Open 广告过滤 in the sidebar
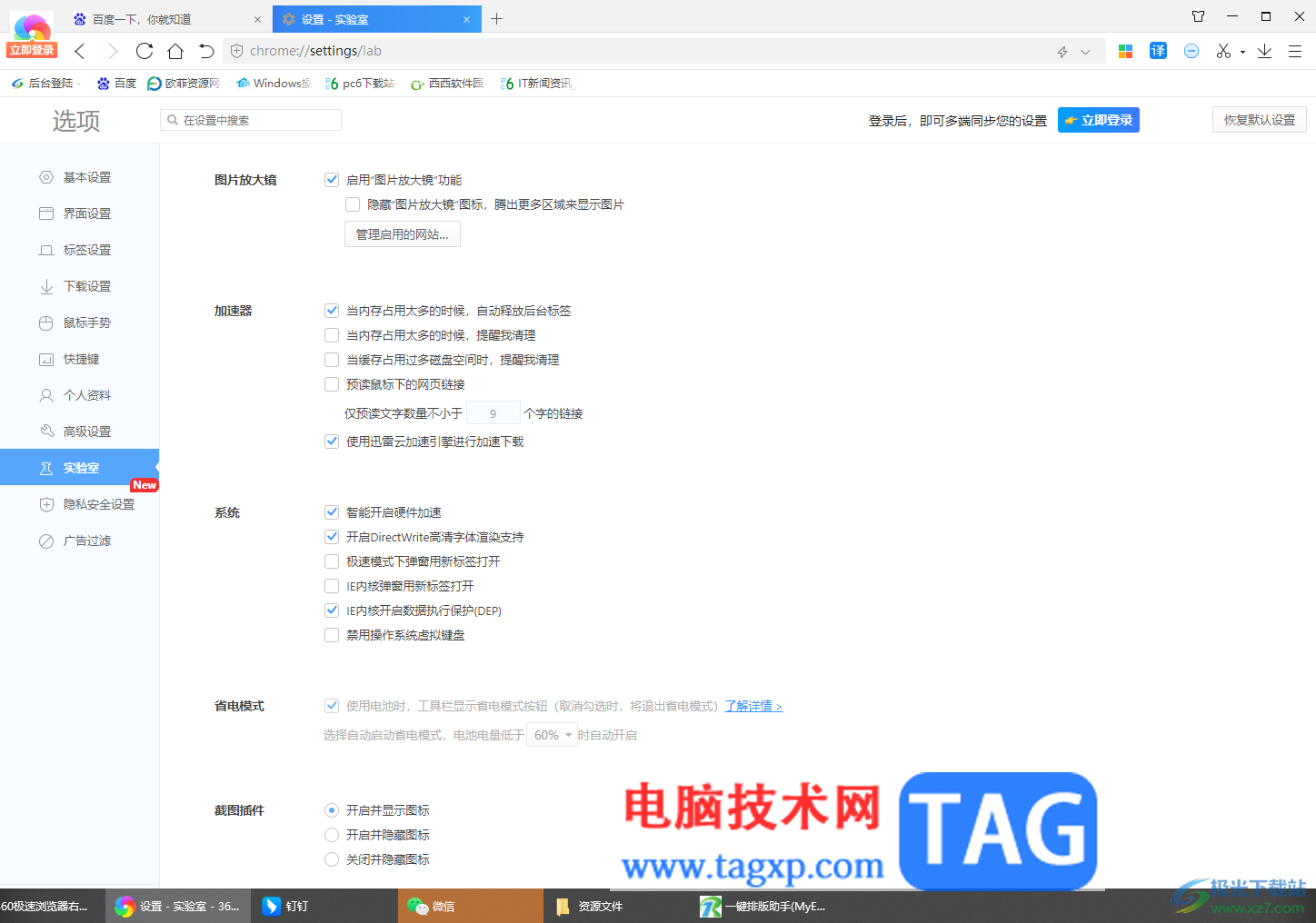 click(x=79, y=541)
